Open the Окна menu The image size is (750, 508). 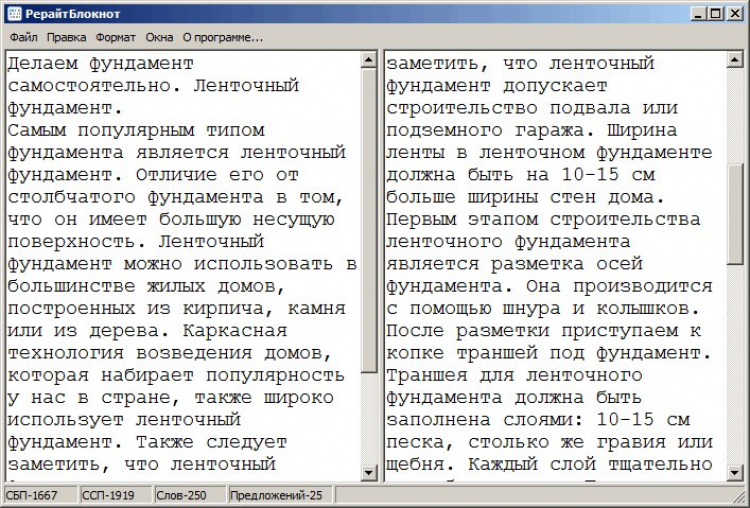point(159,37)
